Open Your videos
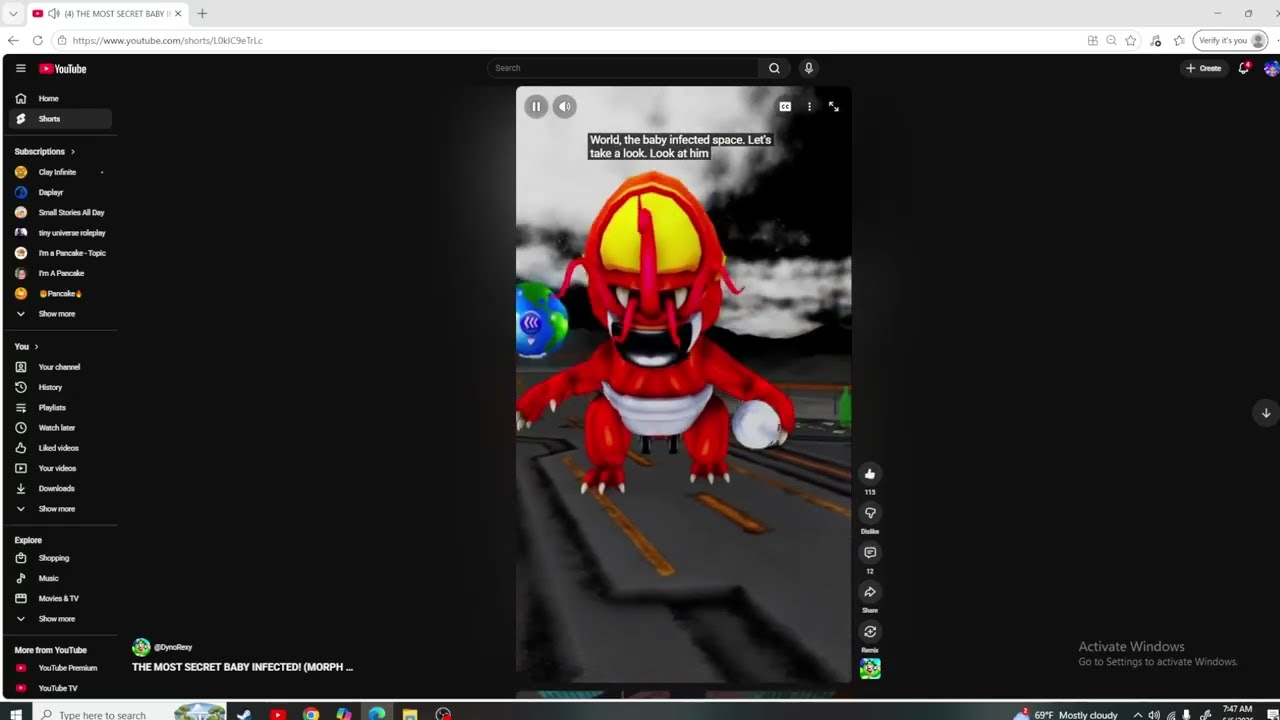 pyautogui.click(x=60, y=468)
